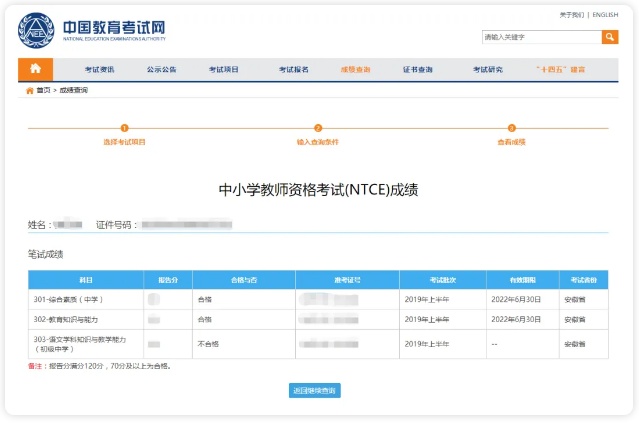Image resolution: width=639 pixels, height=425 pixels.
Task: Click the 返回继续查询 button
Action: (315, 390)
